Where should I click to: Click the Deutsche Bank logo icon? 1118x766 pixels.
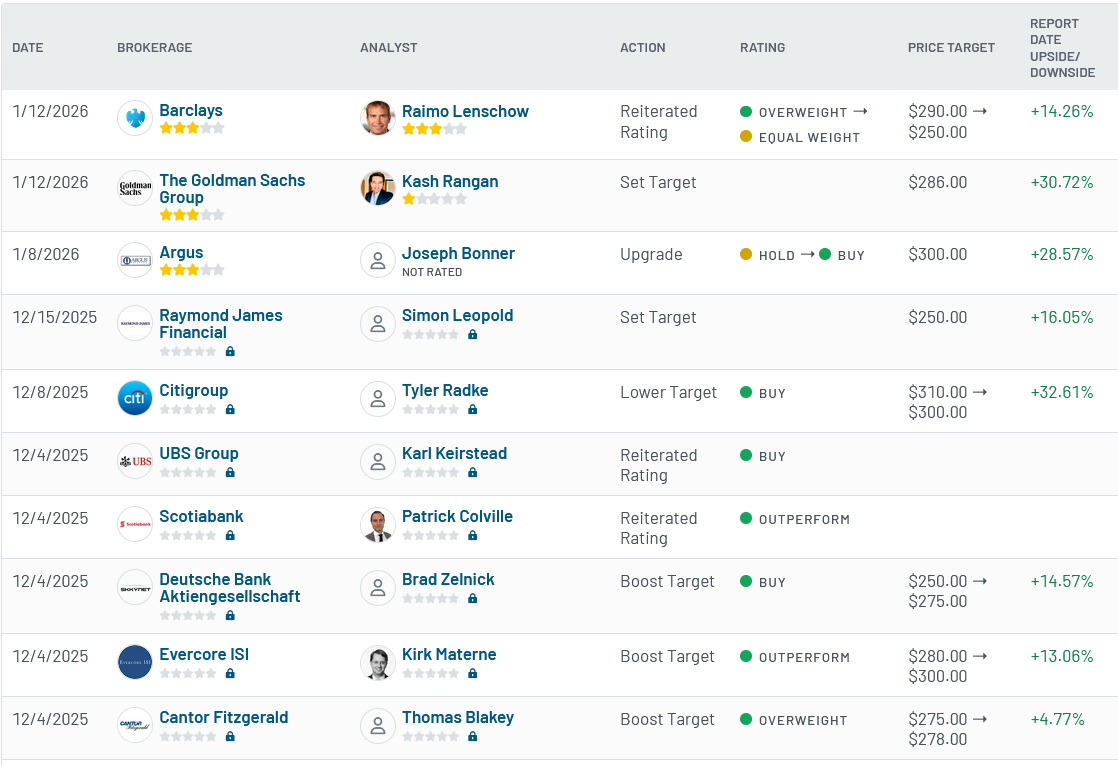pyautogui.click(x=135, y=587)
